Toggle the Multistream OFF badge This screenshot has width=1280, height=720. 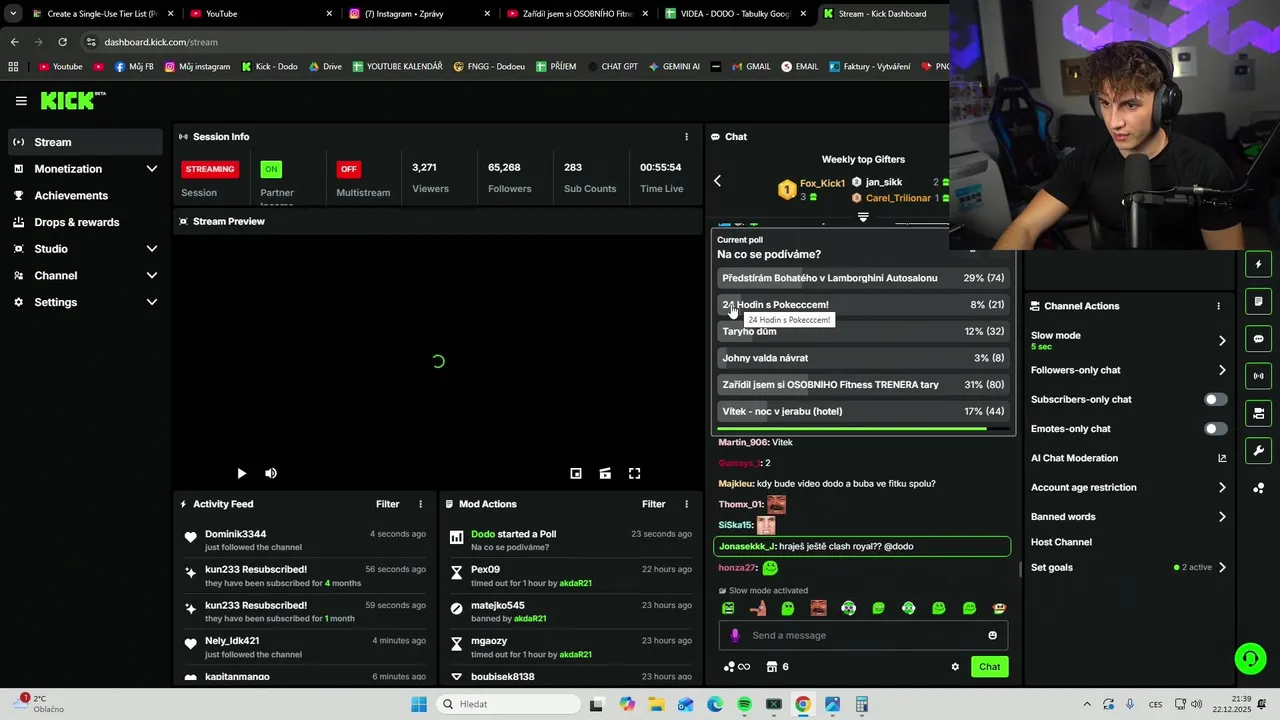[348, 169]
